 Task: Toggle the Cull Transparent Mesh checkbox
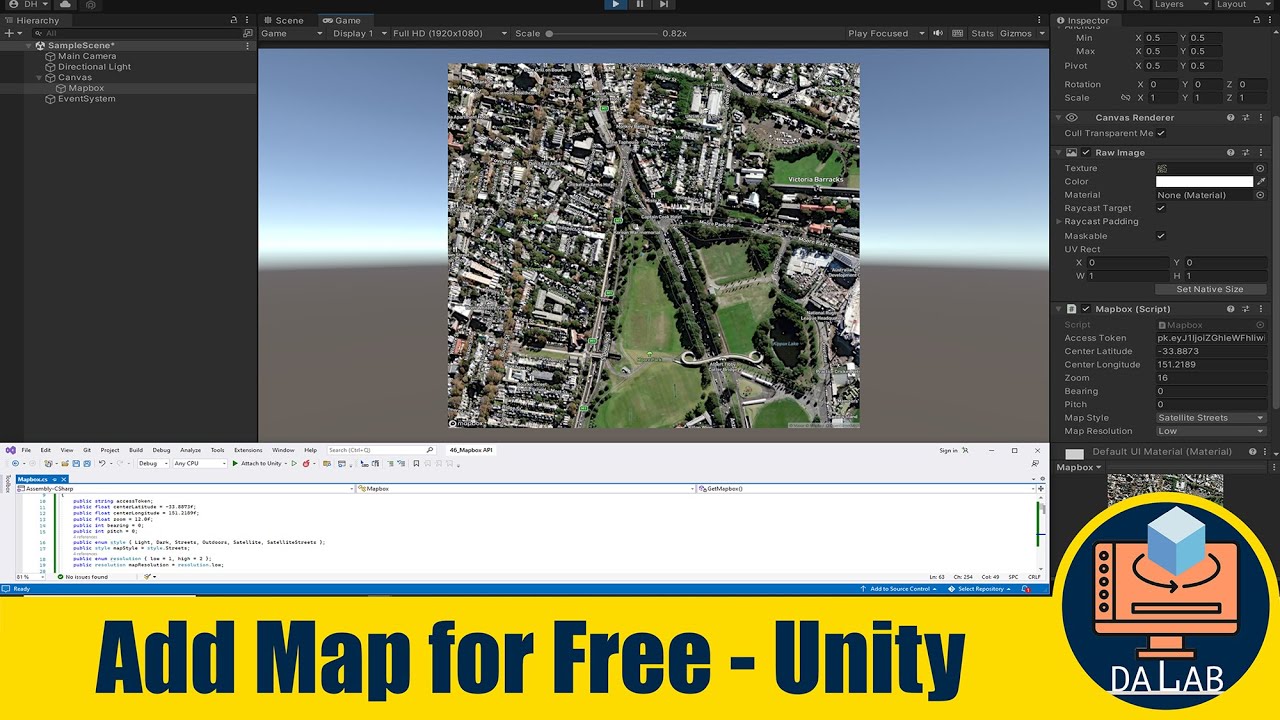click(x=1161, y=133)
